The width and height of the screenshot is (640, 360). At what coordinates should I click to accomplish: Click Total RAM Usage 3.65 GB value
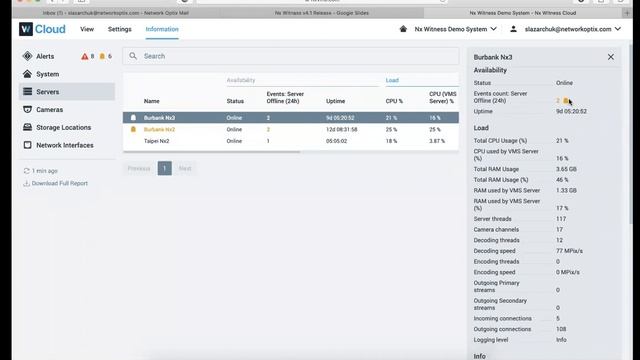click(x=566, y=169)
